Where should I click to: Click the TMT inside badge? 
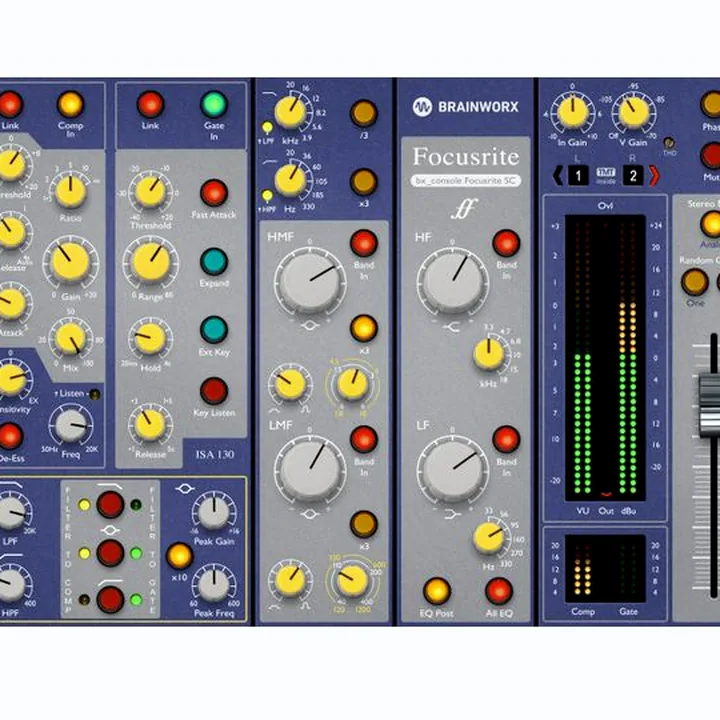pyautogui.click(x=605, y=175)
